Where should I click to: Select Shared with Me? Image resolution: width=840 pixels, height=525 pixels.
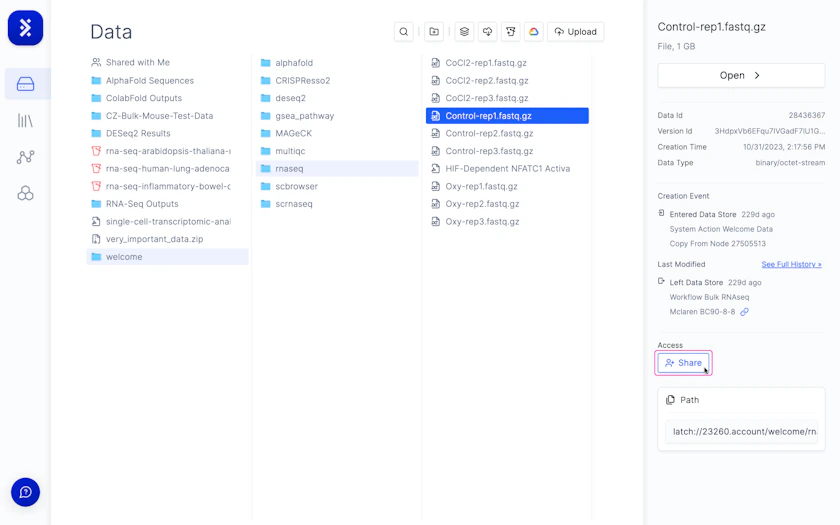167,63
